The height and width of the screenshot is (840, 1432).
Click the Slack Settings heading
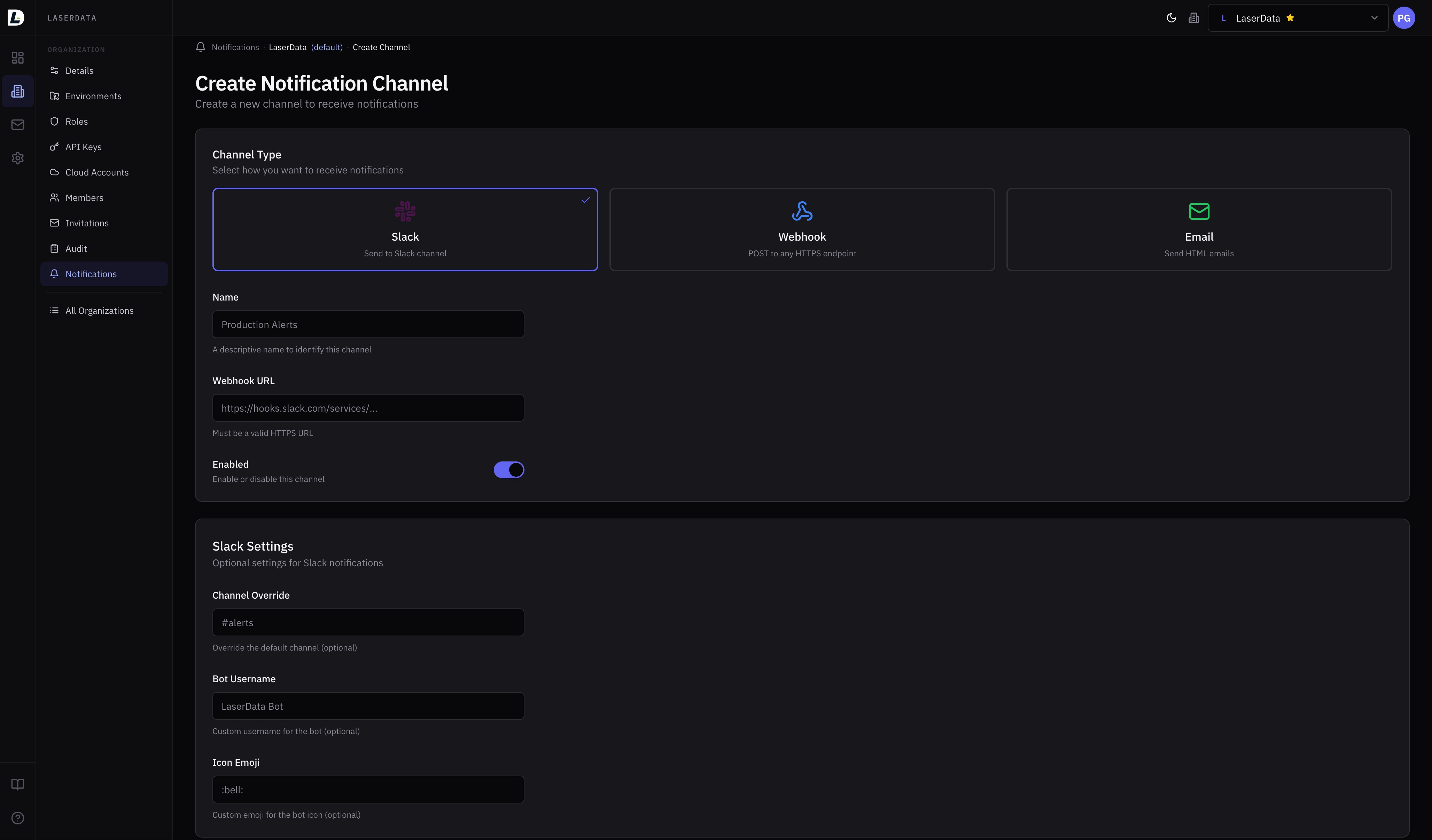point(253,546)
